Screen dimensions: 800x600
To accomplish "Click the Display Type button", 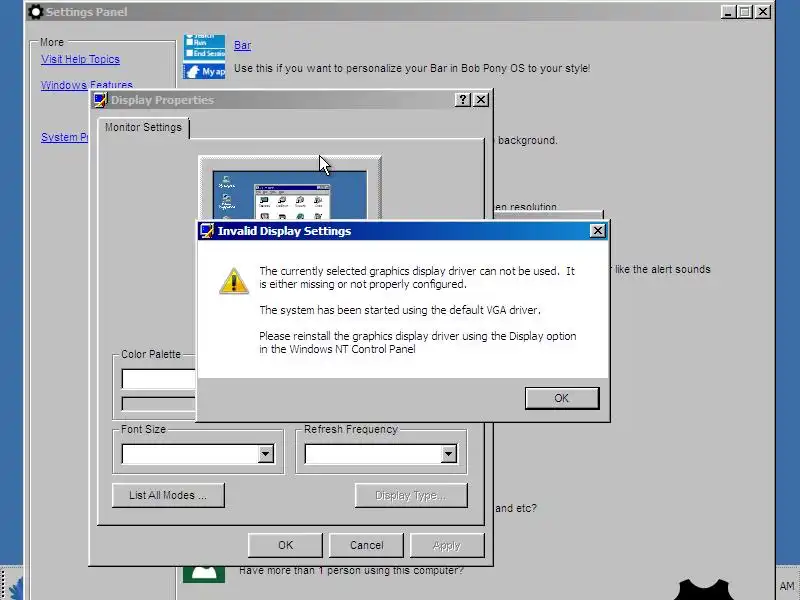I will (x=411, y=495).
